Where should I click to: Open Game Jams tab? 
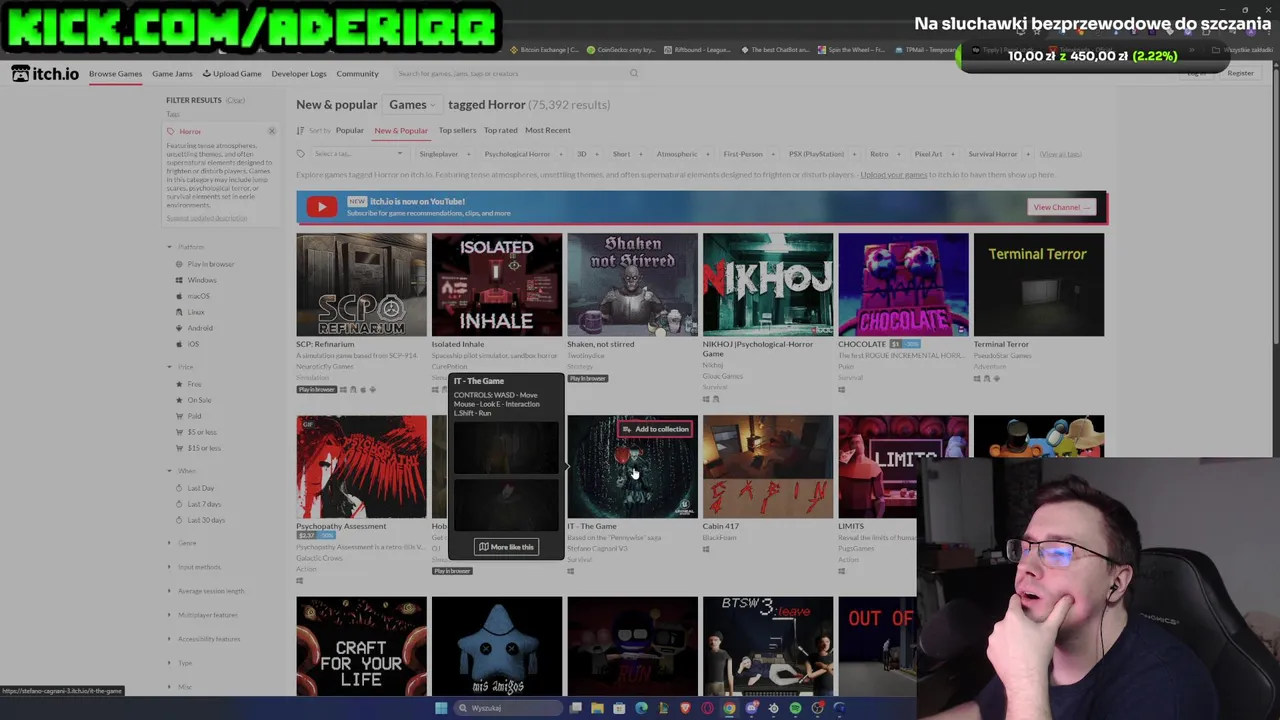coord(172,73)
